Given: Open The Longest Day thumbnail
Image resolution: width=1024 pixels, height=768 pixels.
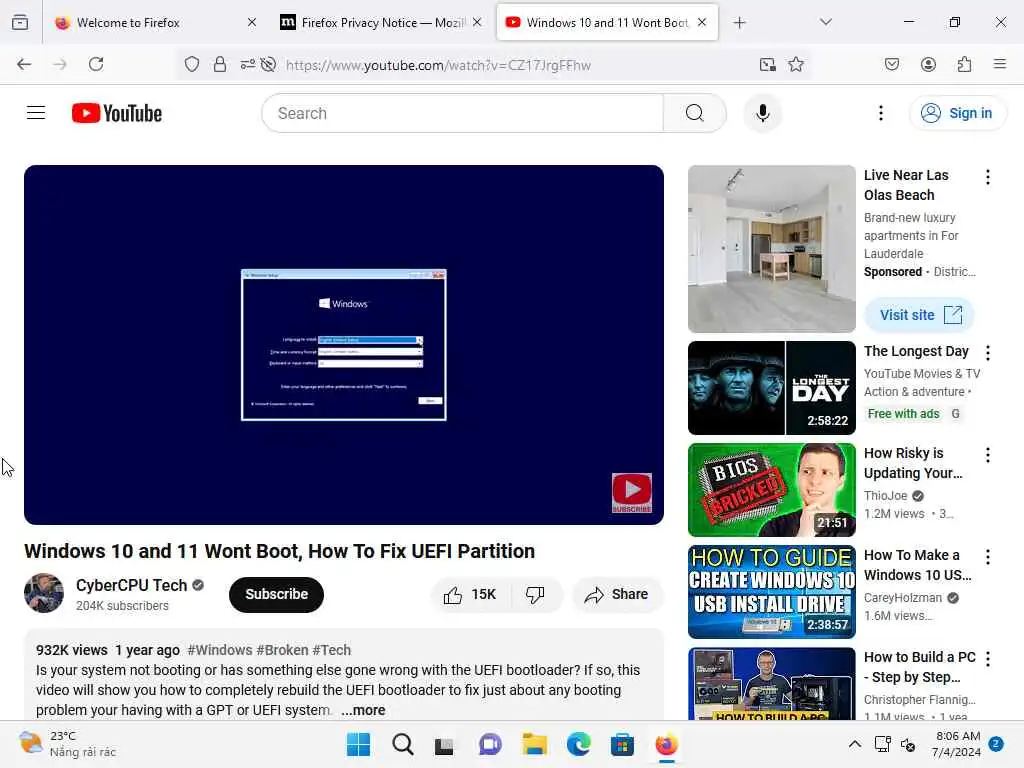Looking at the screenshot, I should click(771, 387).
